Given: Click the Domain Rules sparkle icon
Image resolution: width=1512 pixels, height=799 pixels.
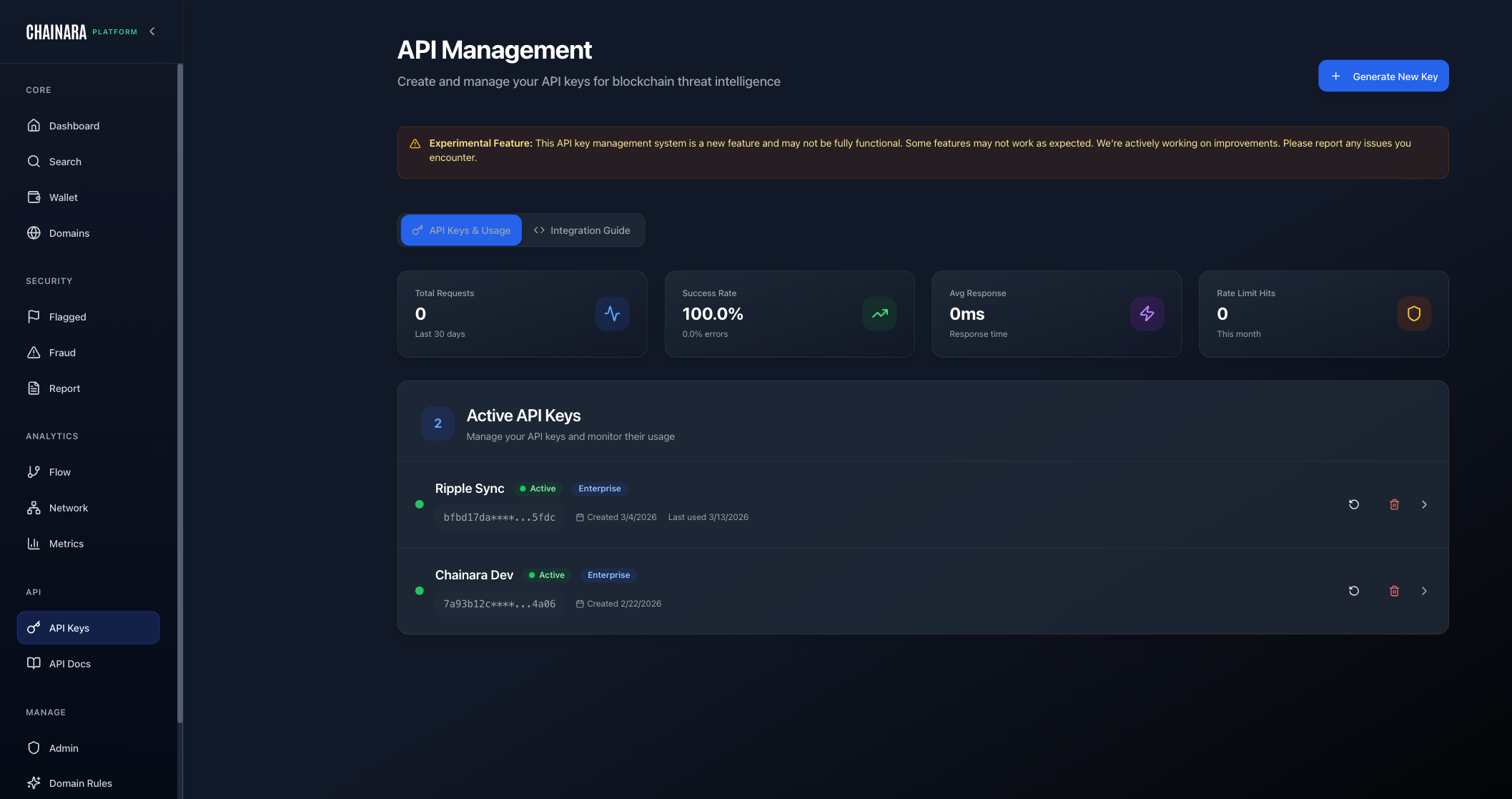Looking at the screenshot, I should tap(34, 783).
